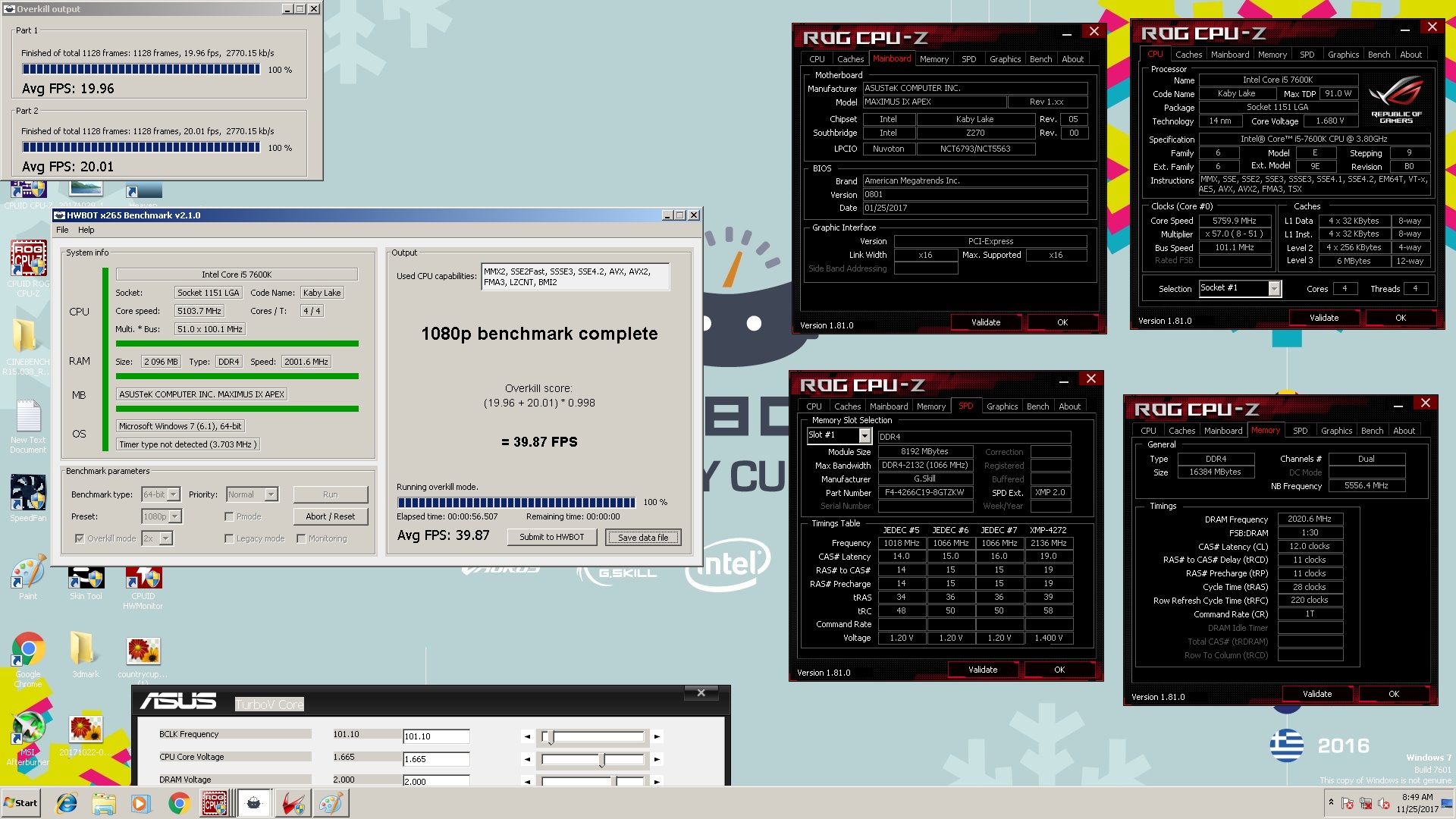Toggle the Legacy mode checkbox
Screen dimensions: 1456x819
tap(229, 538)
